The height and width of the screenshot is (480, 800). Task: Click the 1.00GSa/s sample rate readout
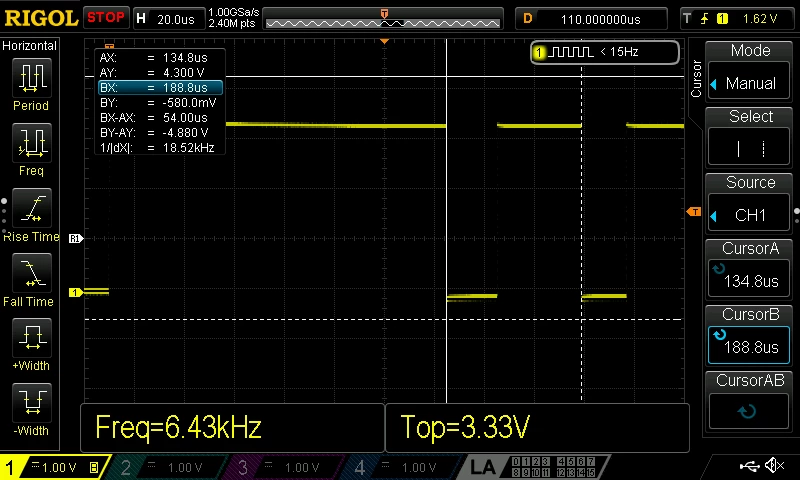234,12
